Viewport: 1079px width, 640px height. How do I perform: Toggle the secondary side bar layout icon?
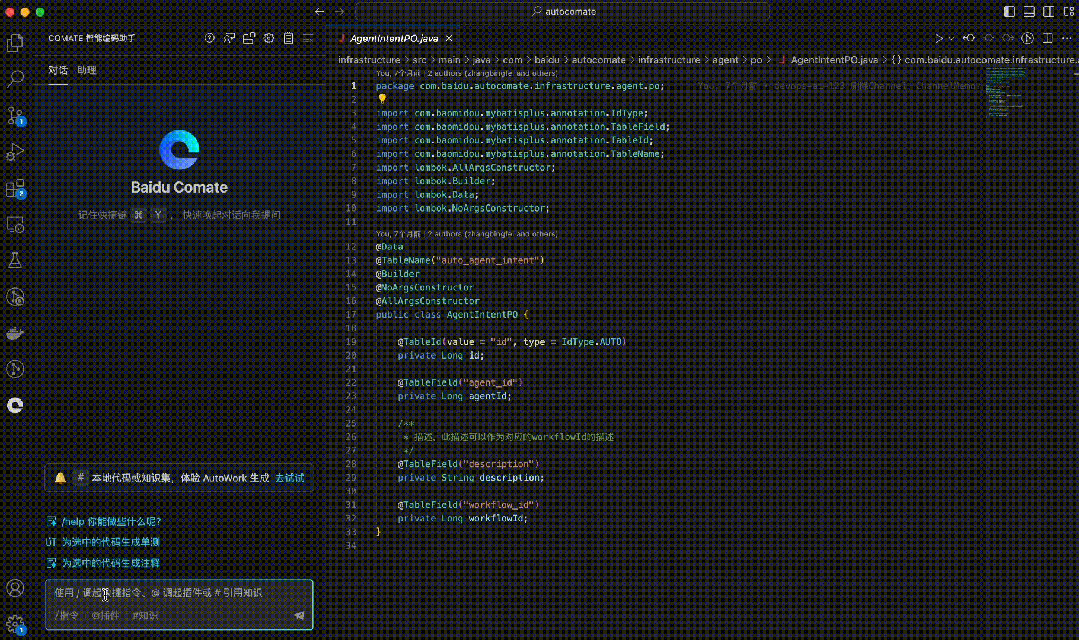[x=1048, y=12]
